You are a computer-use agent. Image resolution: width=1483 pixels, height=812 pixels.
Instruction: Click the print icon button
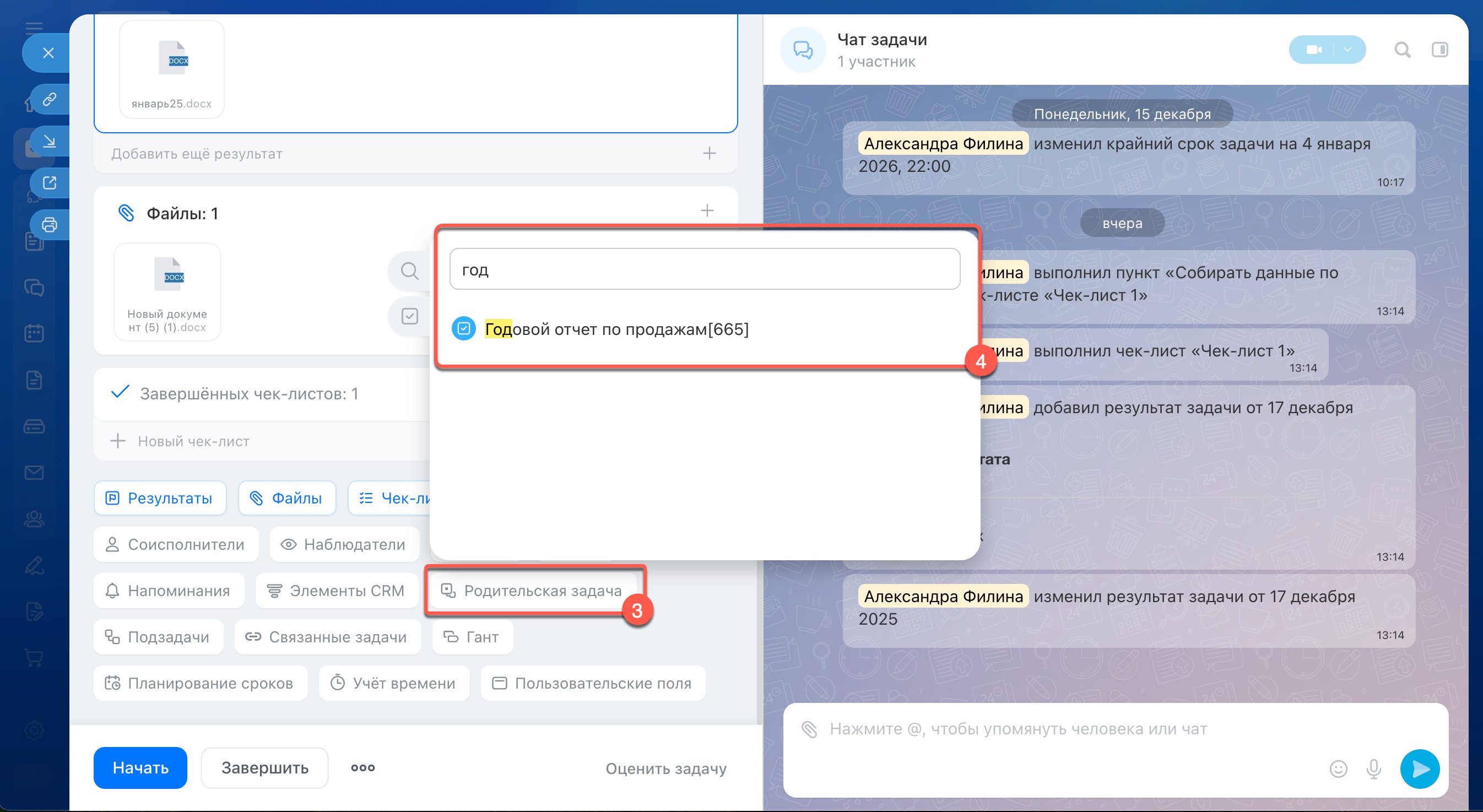click(x=50, y=225)
